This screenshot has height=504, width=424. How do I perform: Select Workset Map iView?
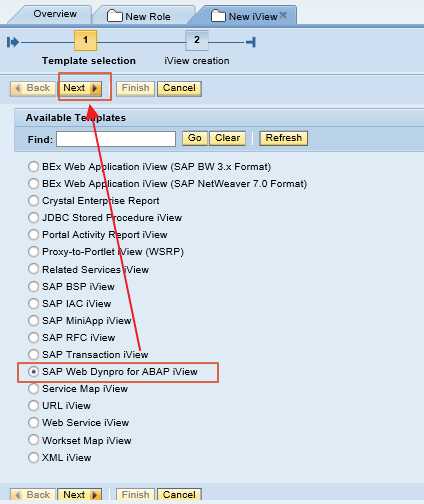click(33, 440)
